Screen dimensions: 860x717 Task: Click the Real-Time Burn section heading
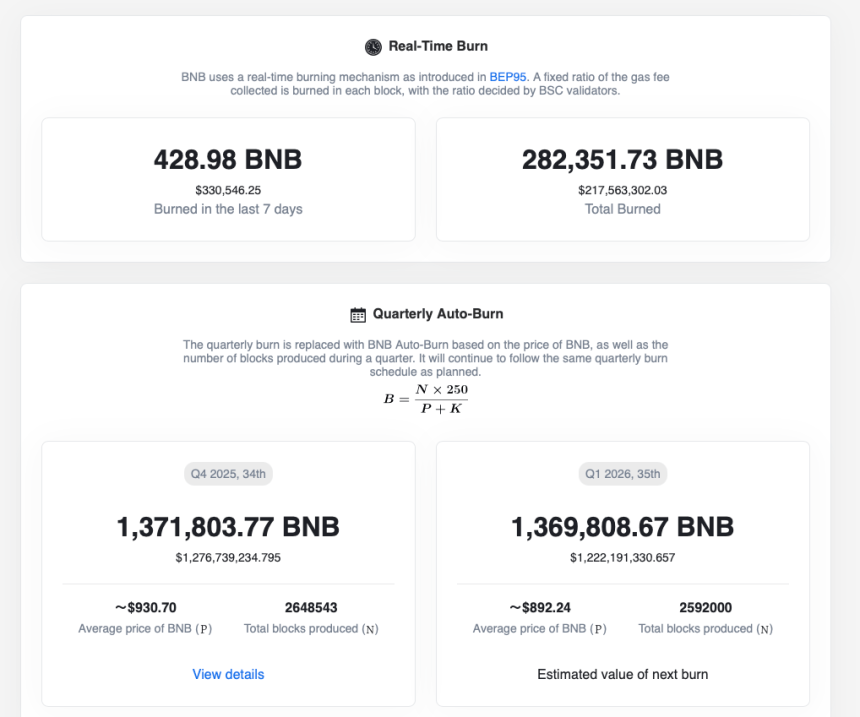(438, 46)
